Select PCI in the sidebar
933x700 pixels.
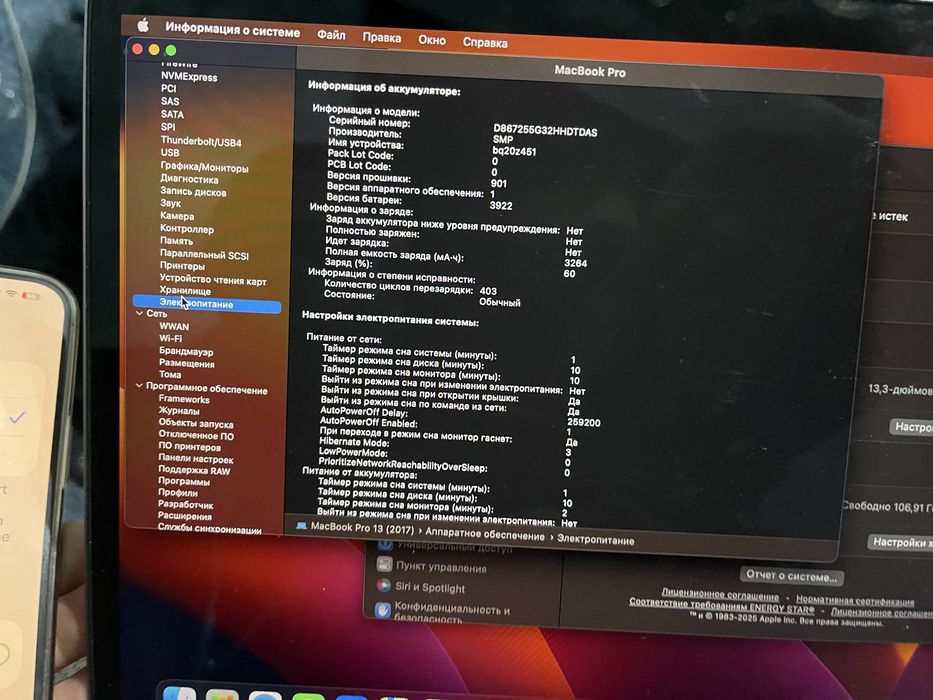point(168,89)
